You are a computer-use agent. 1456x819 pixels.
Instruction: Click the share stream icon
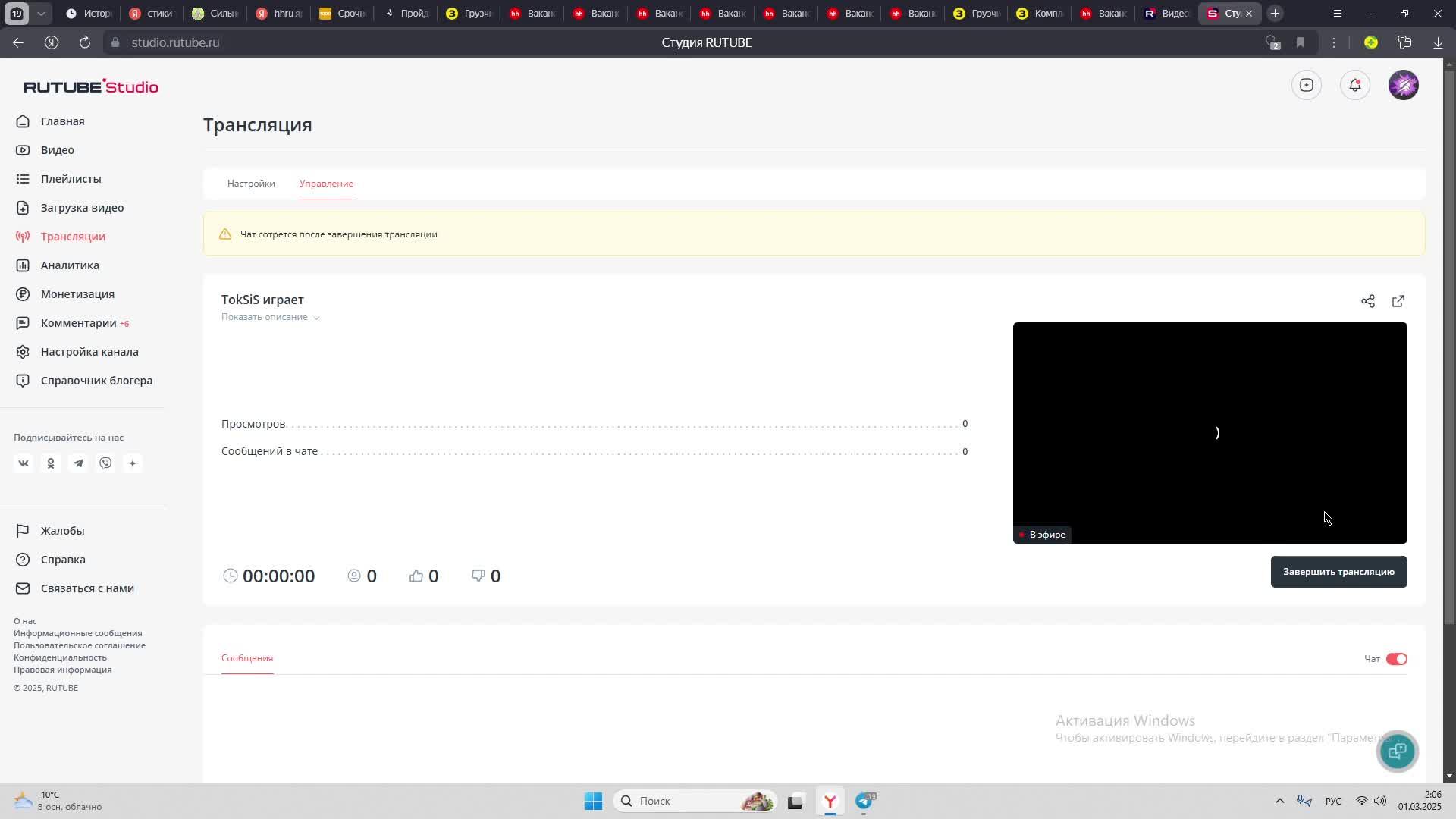[x=1367, y=301]
